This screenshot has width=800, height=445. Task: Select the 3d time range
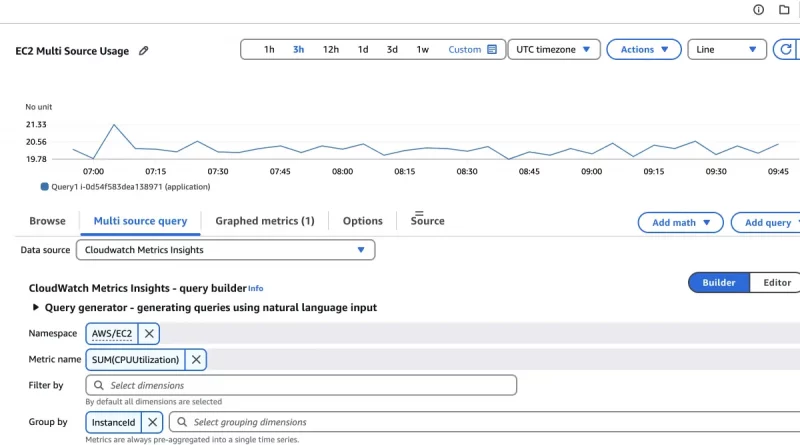point(392,50)
